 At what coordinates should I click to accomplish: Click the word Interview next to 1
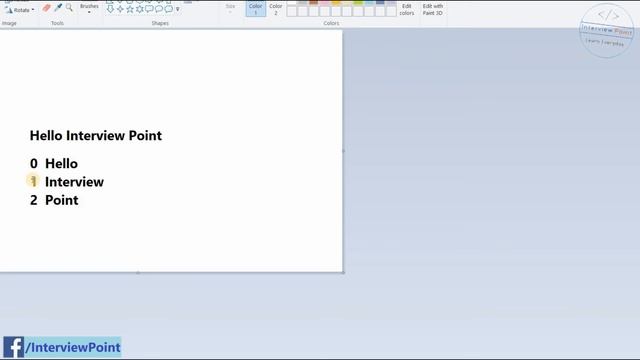(x=74, y=182)
